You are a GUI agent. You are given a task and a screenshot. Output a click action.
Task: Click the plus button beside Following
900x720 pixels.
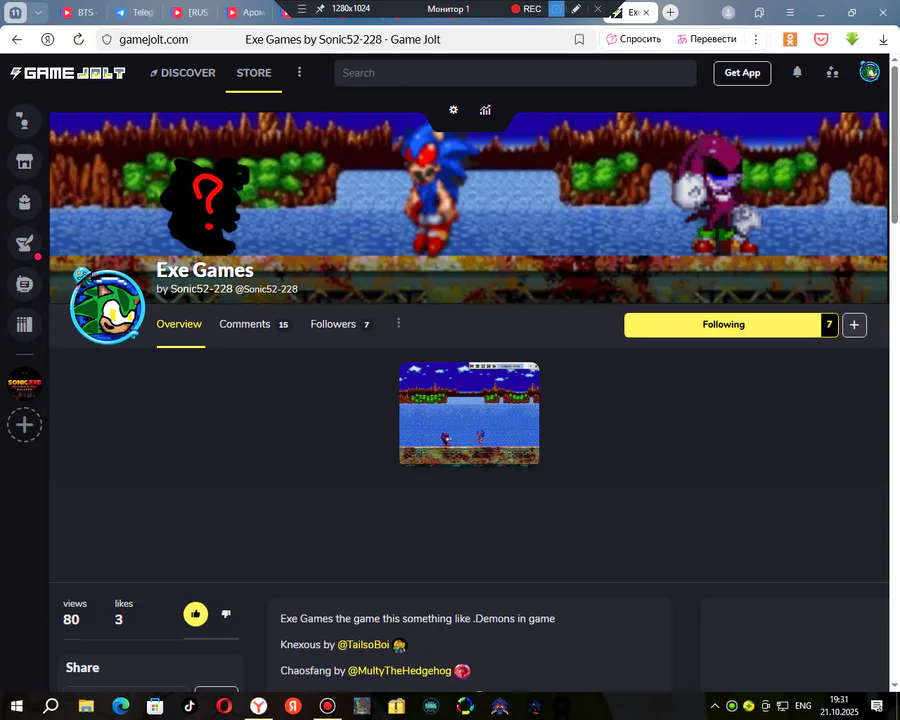(854, 325)
